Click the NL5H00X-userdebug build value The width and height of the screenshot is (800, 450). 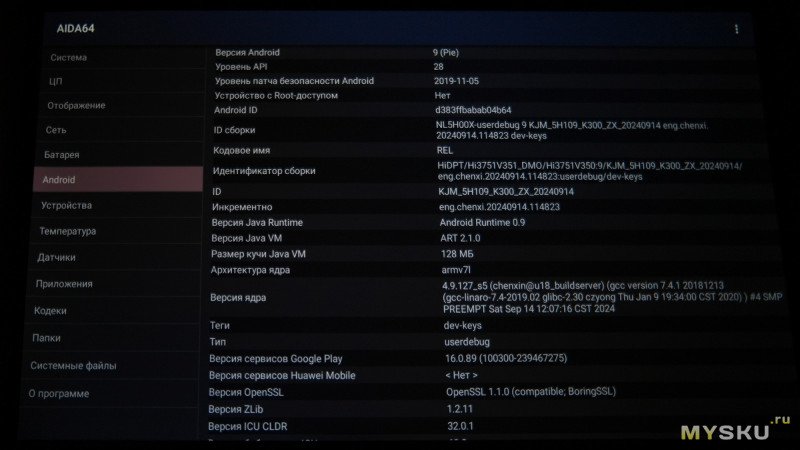(572, 130)
